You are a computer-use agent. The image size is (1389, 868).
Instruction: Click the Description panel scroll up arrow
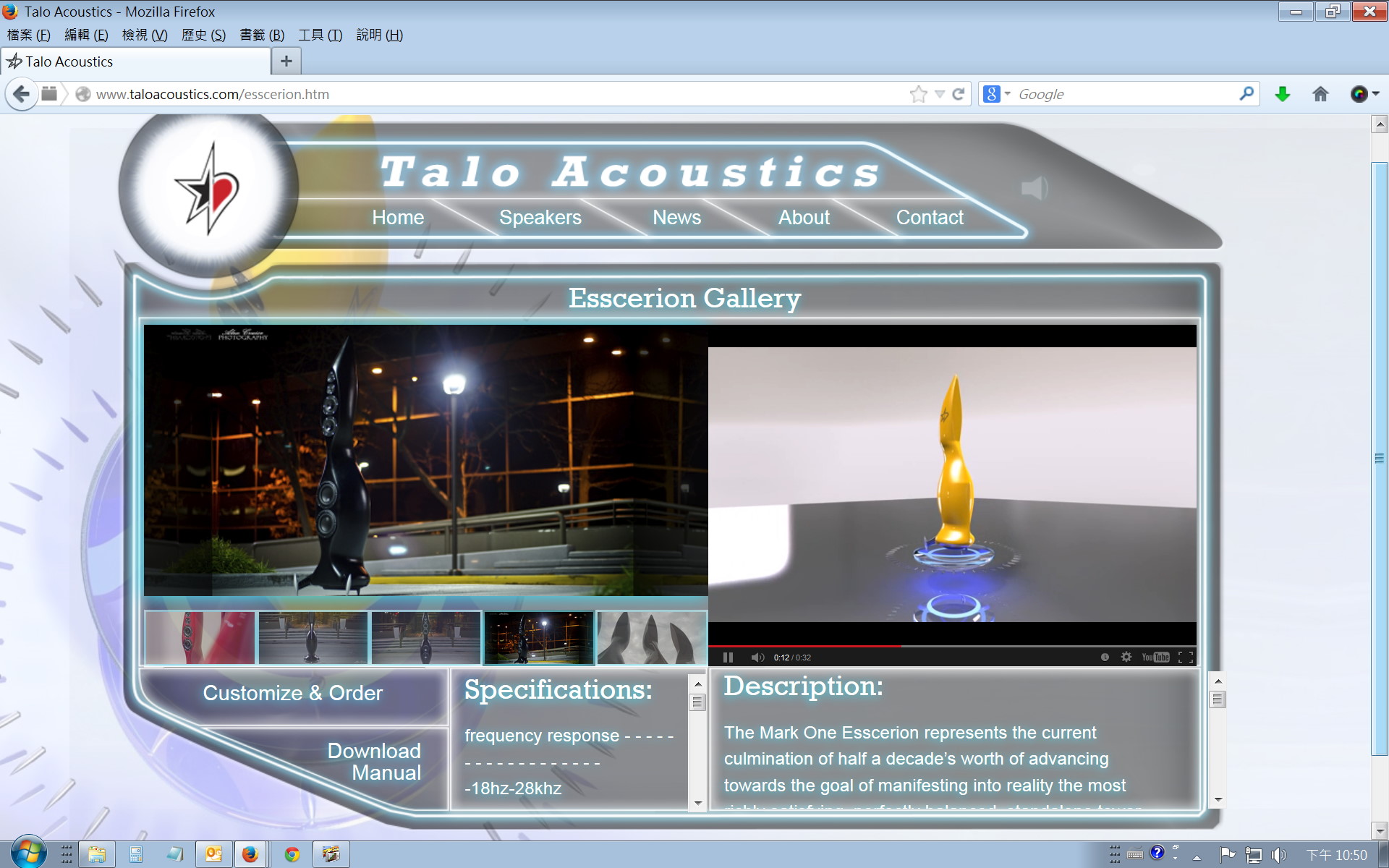pyautogui.click(x=1218, y=681)
